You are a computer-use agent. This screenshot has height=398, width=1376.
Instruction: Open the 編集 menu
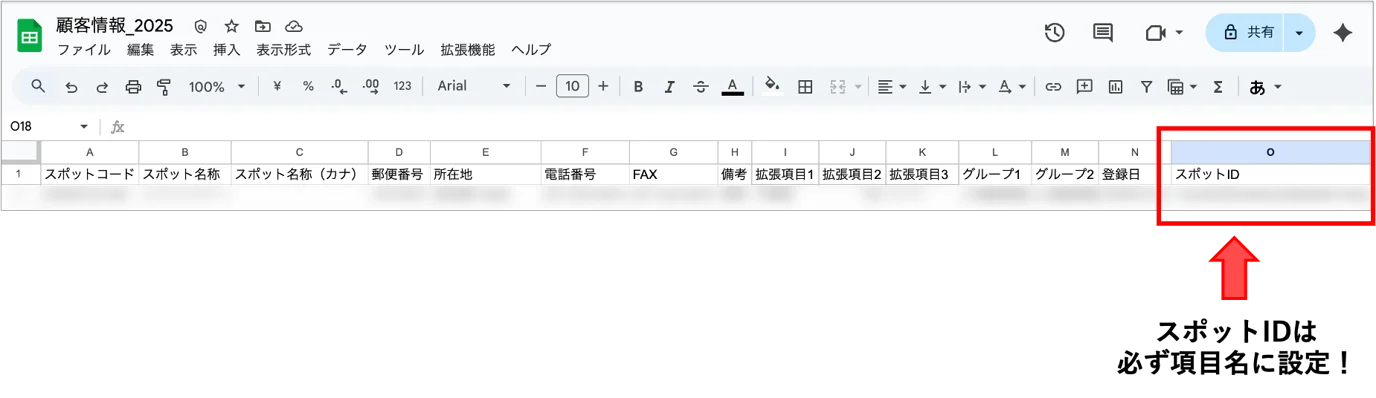[x=141, y=50]
